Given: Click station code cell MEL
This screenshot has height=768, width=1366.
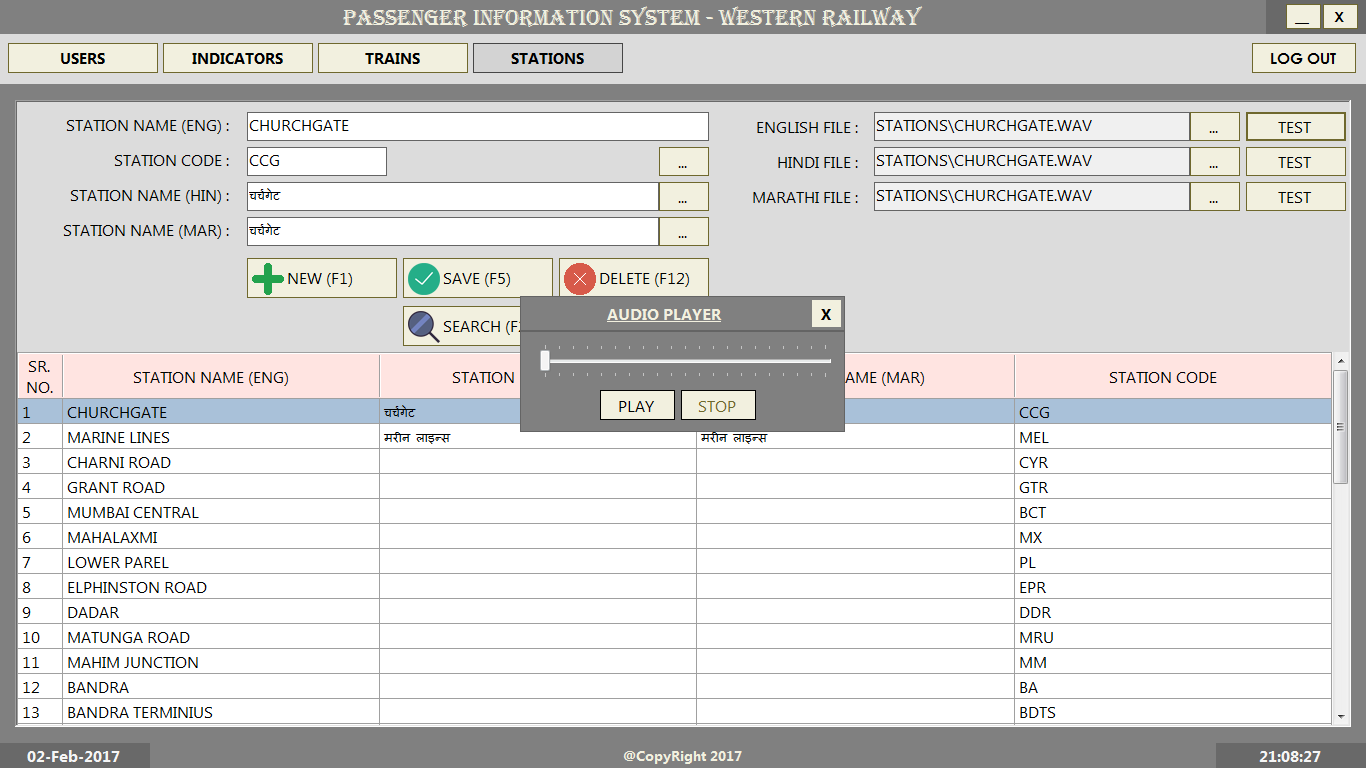Looking at the screenshot, I should pyautogui.click(x=1173, y=437).
